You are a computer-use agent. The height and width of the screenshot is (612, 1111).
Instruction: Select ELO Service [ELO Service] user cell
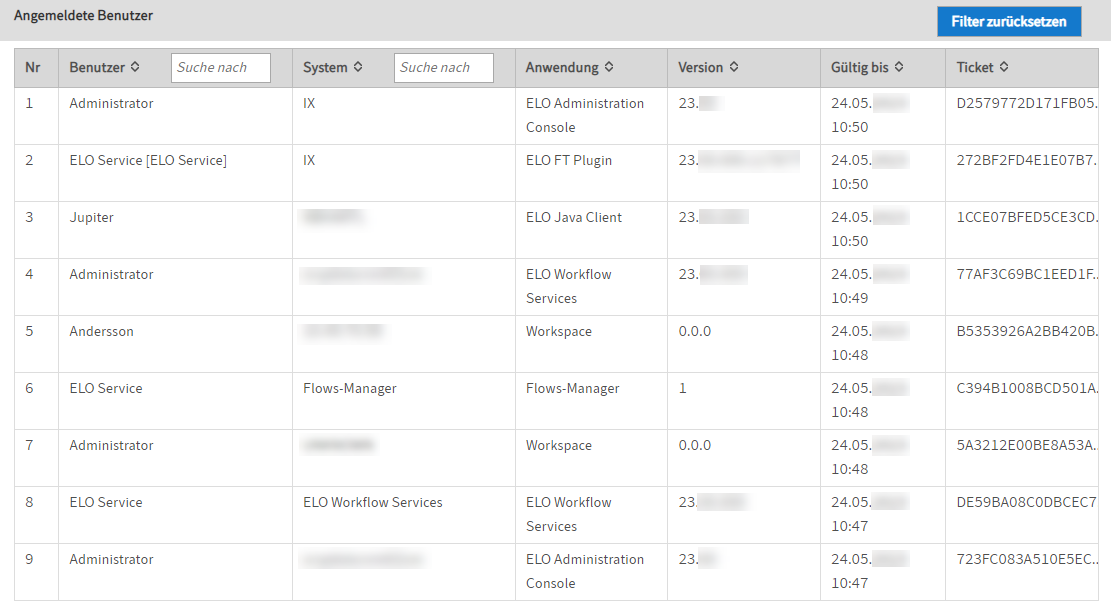coord(148,161)
